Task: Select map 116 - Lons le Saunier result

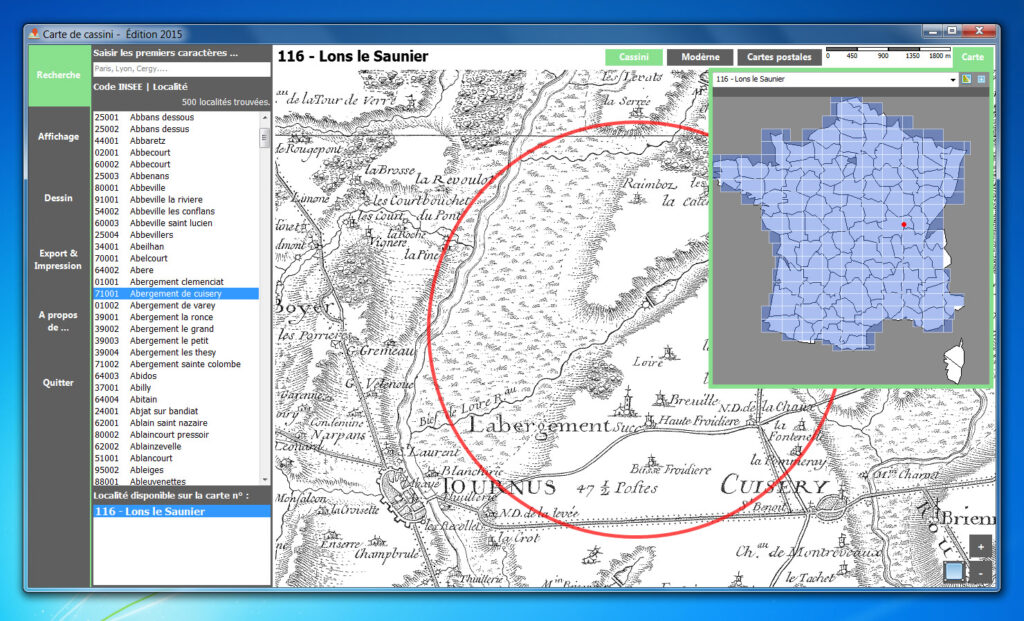Action: (x=181, y=511)
